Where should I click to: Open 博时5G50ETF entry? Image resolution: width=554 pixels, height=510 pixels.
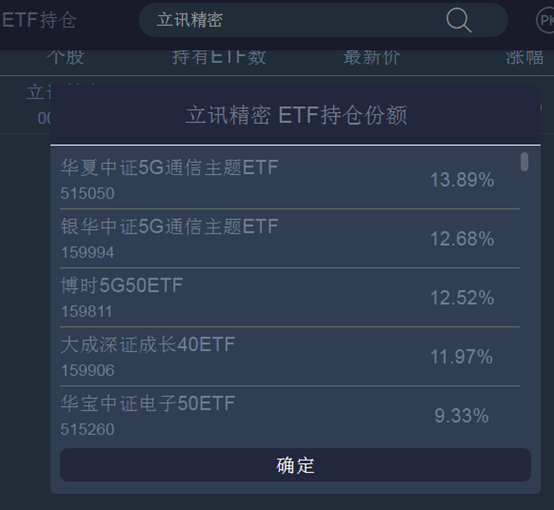(290, 298)
